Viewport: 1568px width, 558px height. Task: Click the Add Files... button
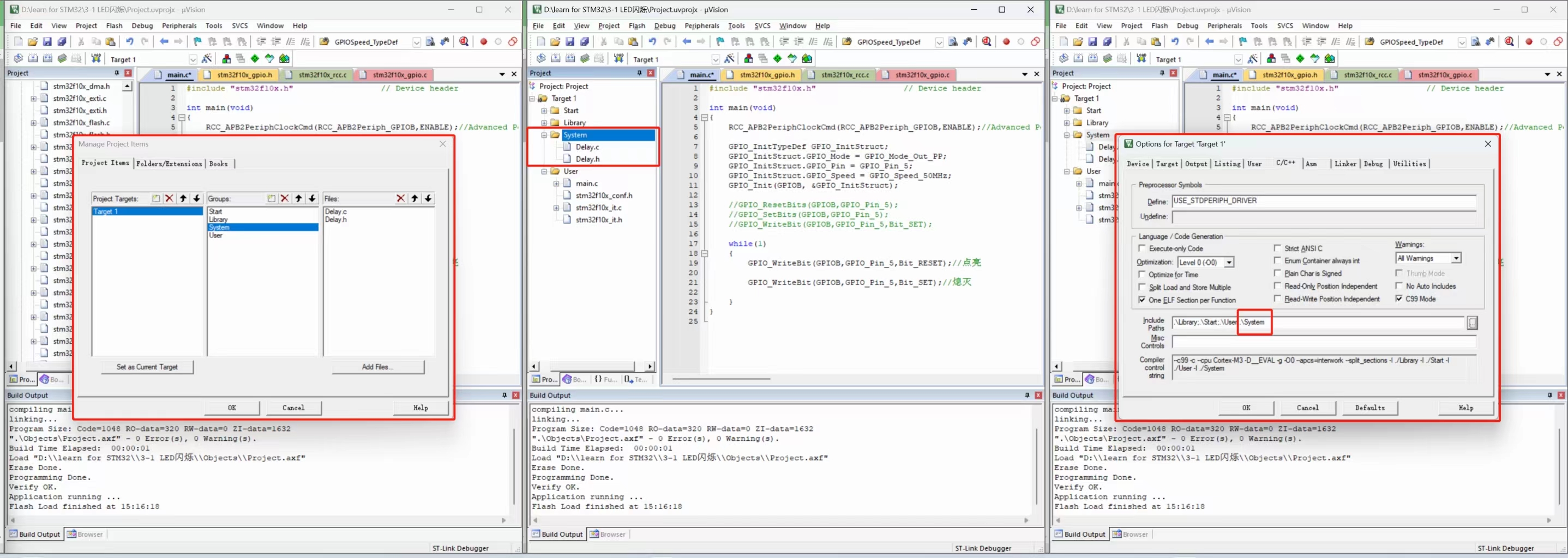click(377, 367)
